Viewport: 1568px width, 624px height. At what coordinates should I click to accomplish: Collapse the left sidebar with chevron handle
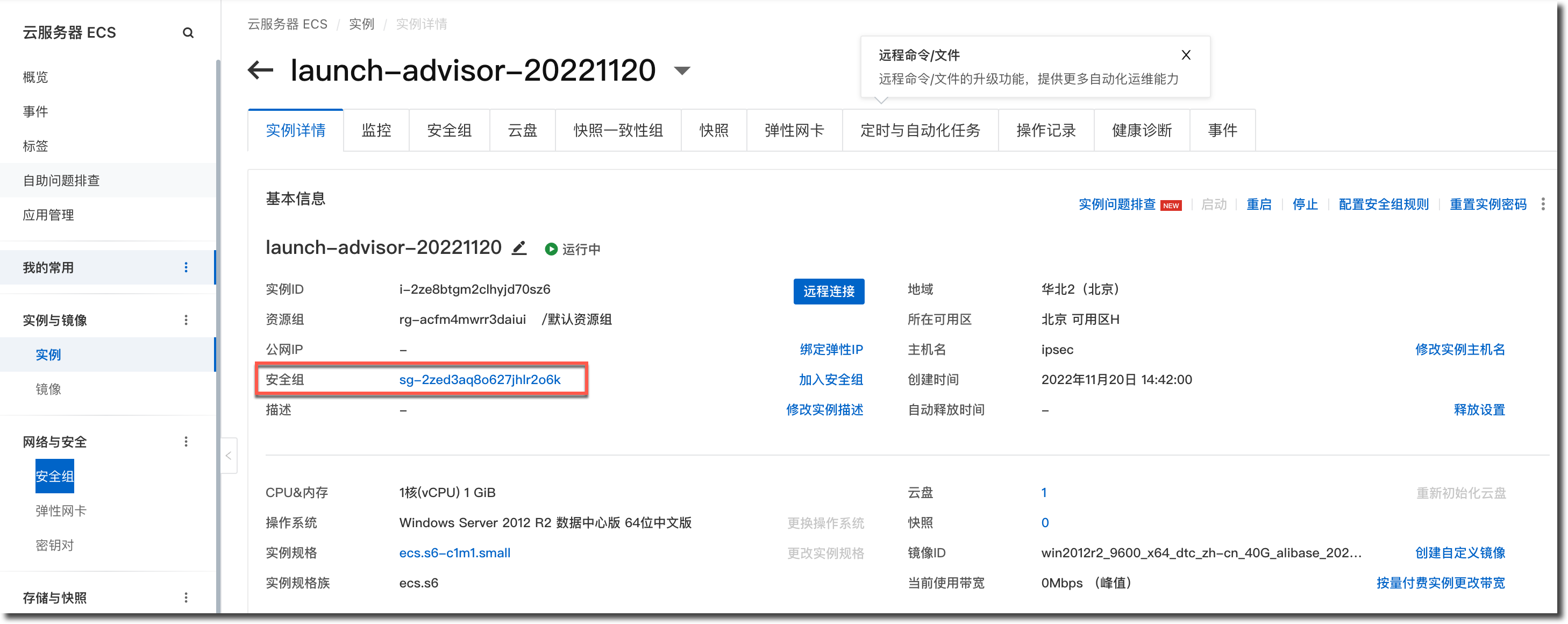tap(228, 456)
